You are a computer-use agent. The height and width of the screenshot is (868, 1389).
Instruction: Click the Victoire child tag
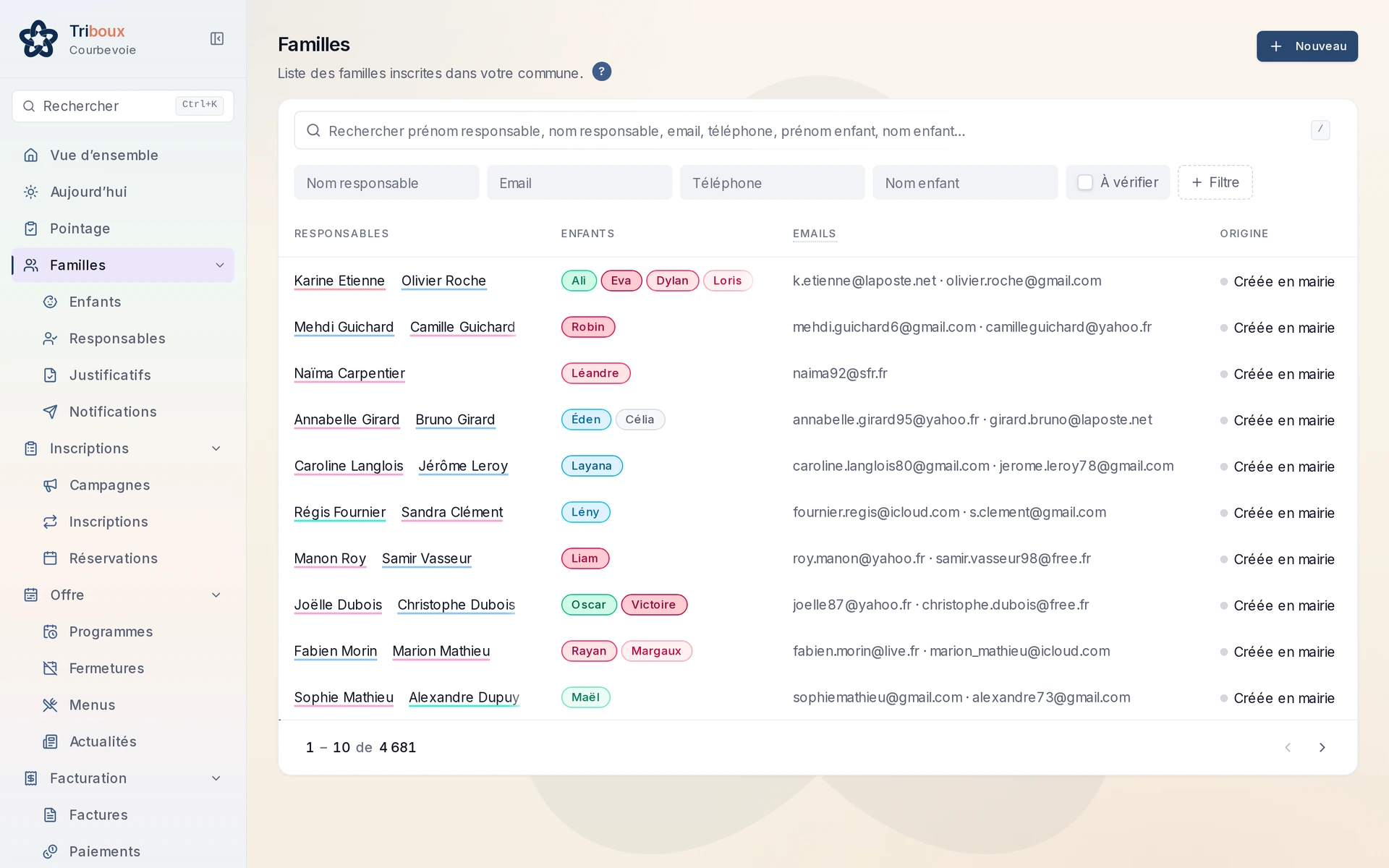click(654, 605)
